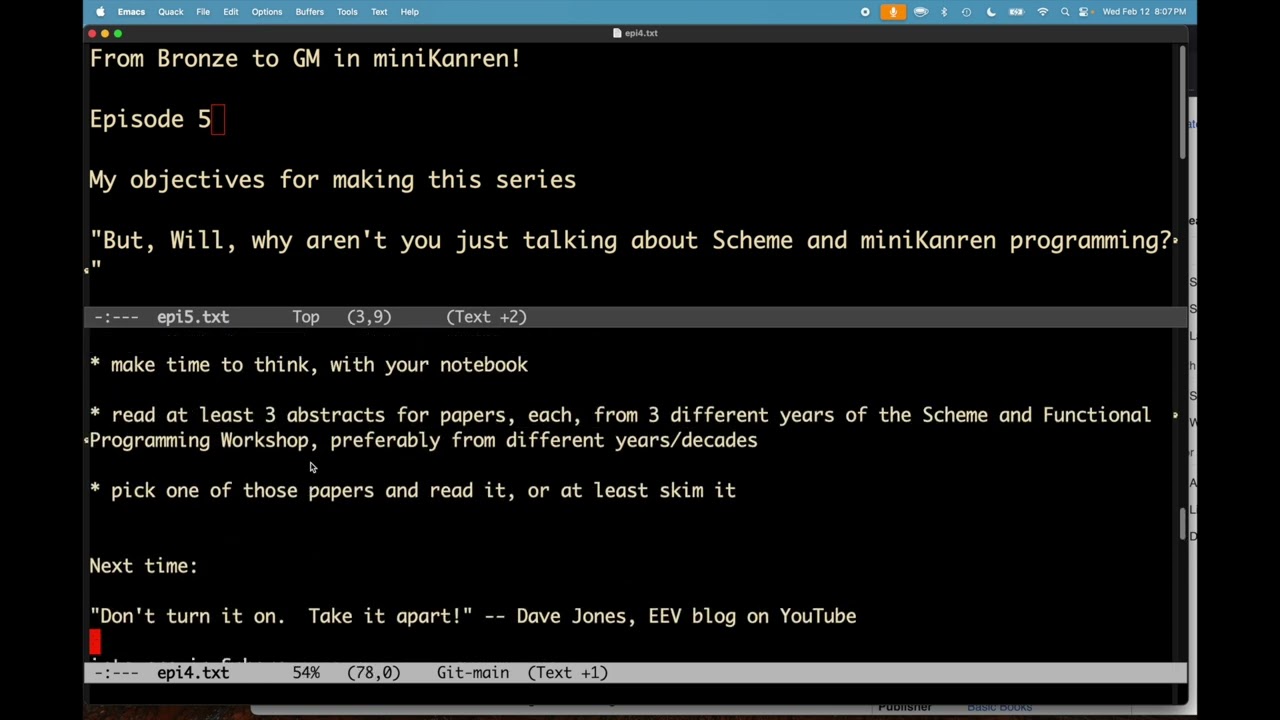This screenshot has width=1280, height=720.
Task: Click the (Text +1) mode indicator
Action: tap(567, 673)
